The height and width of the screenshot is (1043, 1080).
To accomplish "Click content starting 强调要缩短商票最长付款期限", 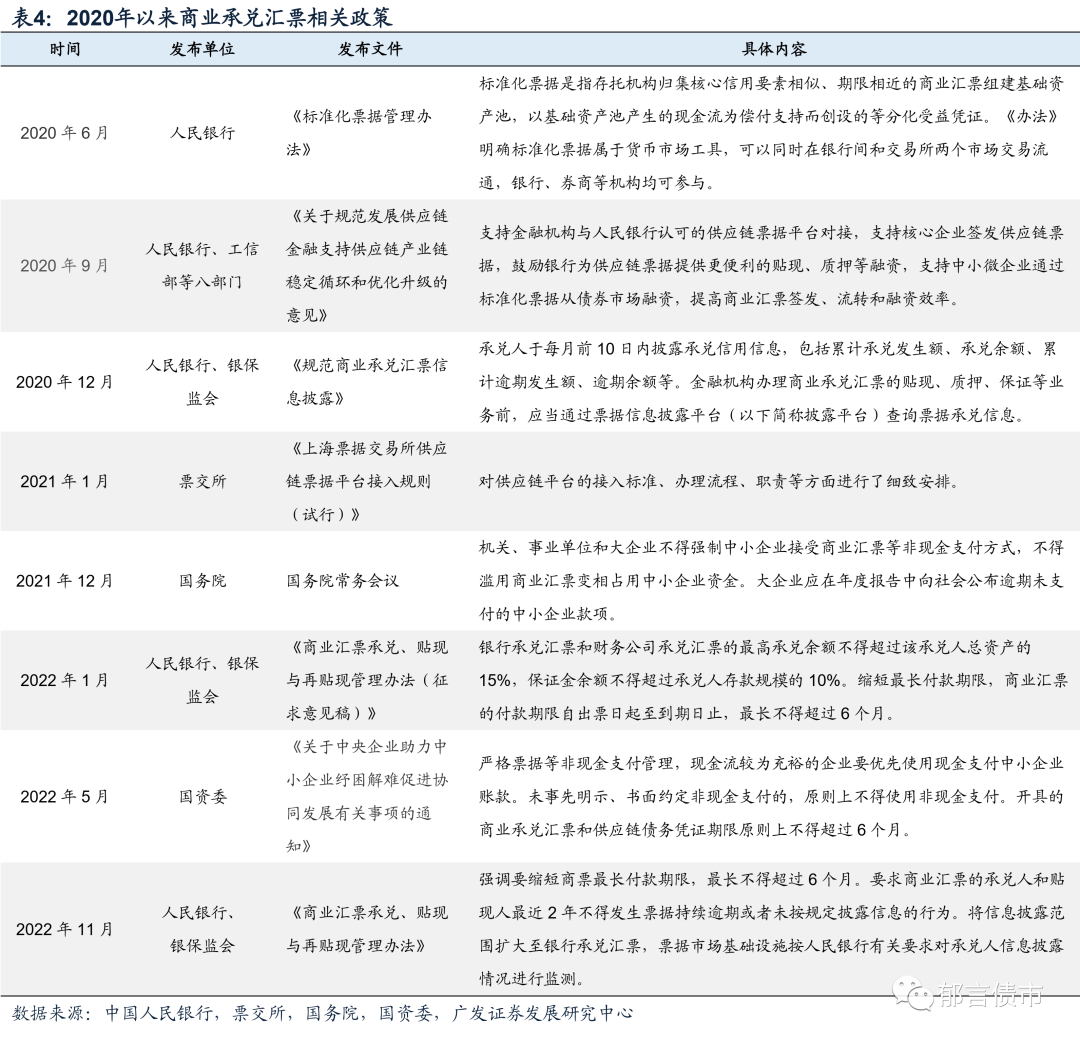I will (x=771, y=929).
